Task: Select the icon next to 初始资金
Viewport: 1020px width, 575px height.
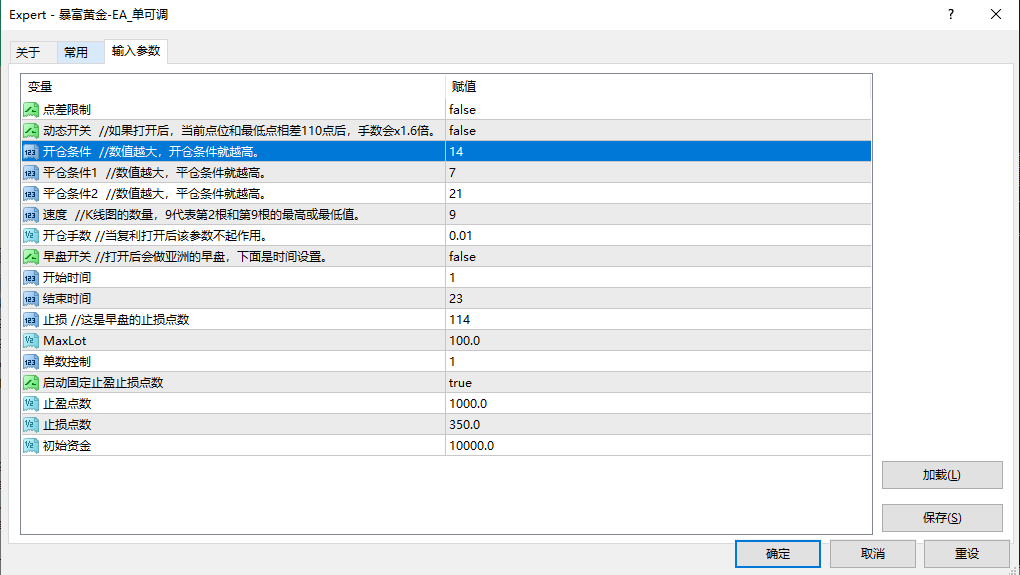Action: coord(31,446)
